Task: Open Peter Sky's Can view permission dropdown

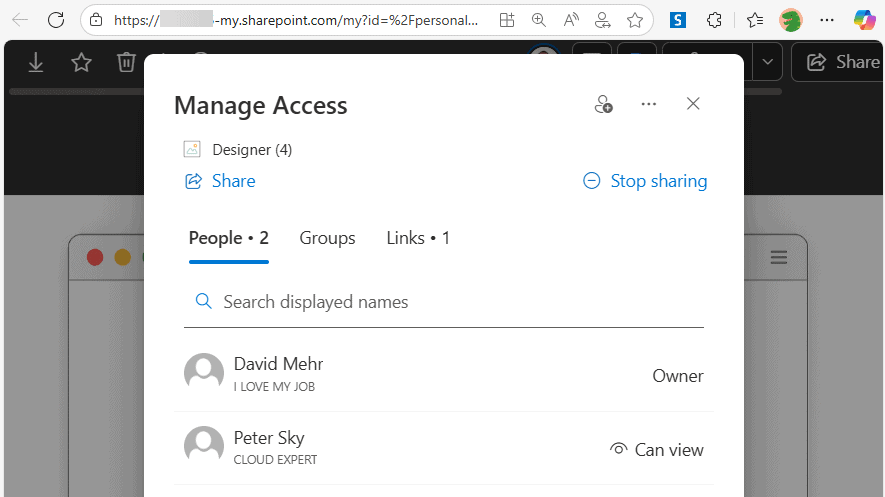Action: [657, 450]
